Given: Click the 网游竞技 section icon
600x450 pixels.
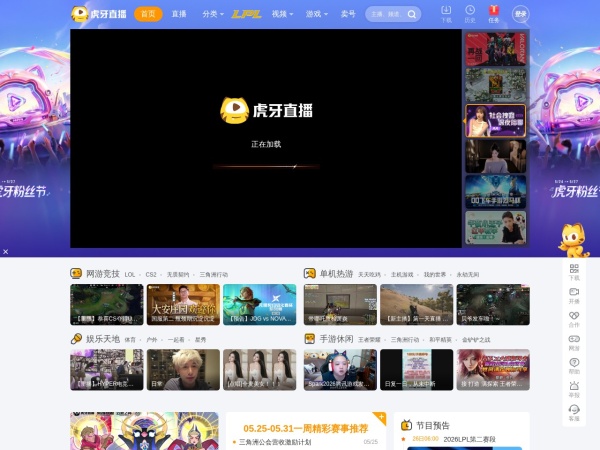Looking at the screenshot, I should [x=76, y=274].
